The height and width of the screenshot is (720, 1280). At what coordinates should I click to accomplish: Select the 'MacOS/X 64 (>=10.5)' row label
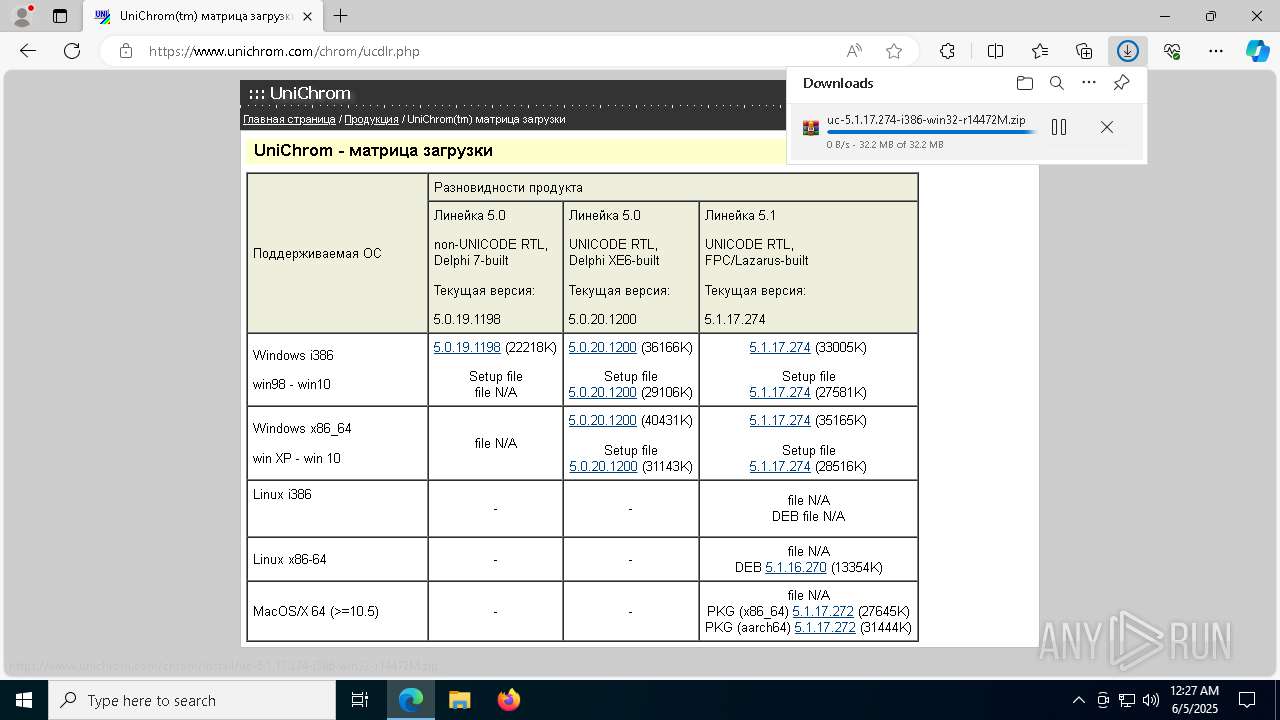pyautogui.click(x=315, y=612)
